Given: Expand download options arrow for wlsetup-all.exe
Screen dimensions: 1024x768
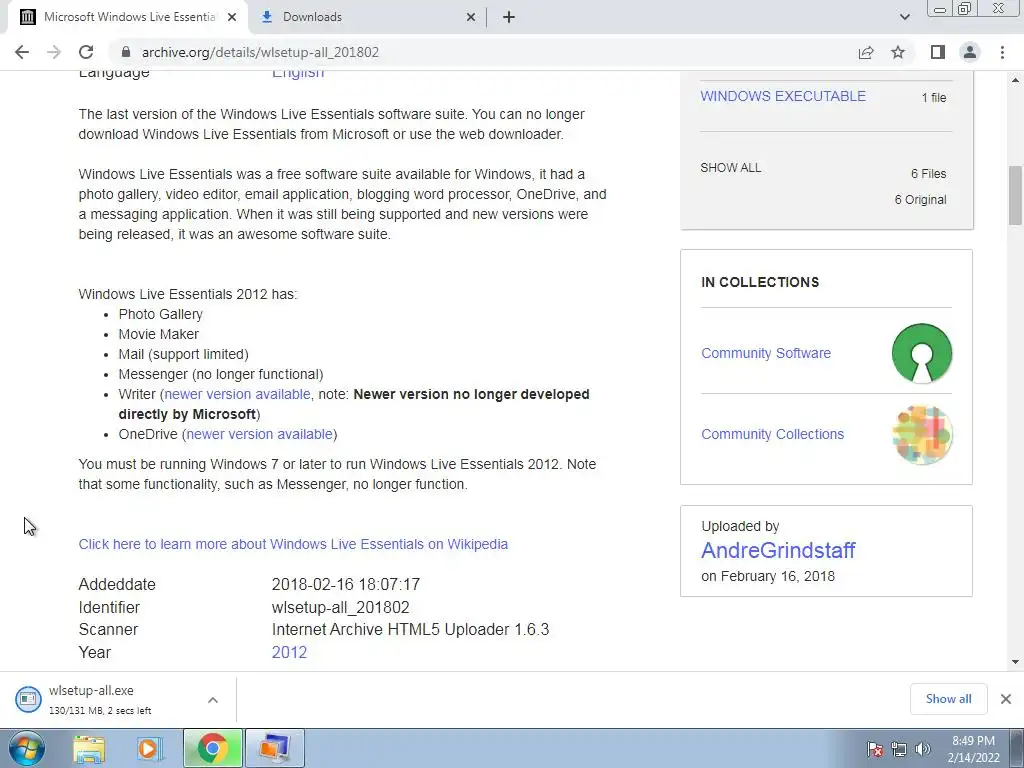Looking at the screenshot, I should (213, 699).
